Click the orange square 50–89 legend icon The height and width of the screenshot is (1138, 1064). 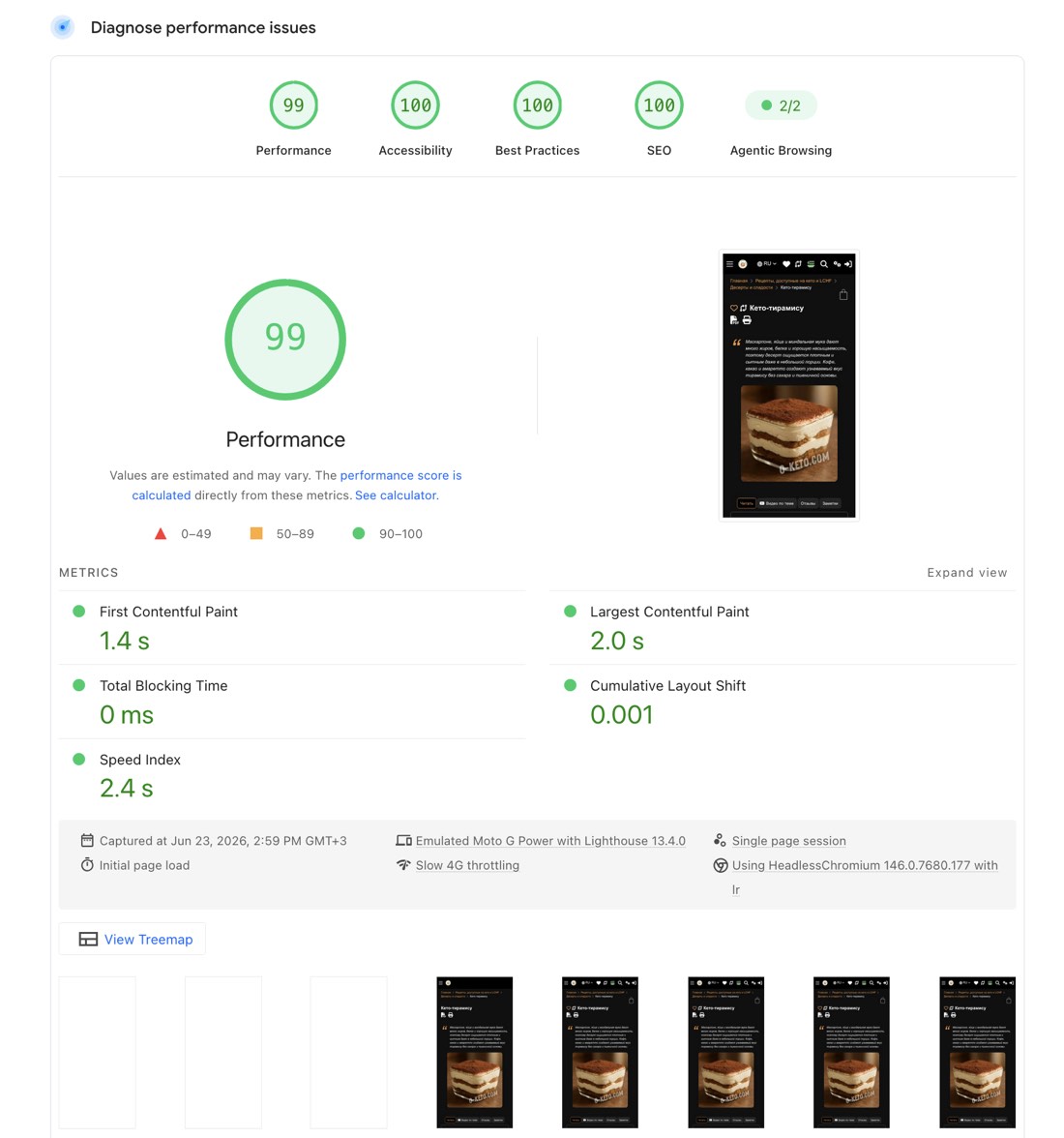[256, 533]
